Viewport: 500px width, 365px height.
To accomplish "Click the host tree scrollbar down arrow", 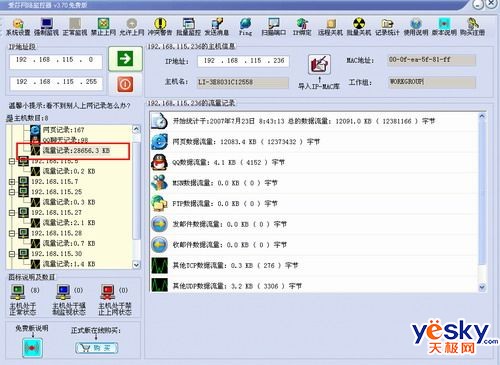I will (137, 265).
